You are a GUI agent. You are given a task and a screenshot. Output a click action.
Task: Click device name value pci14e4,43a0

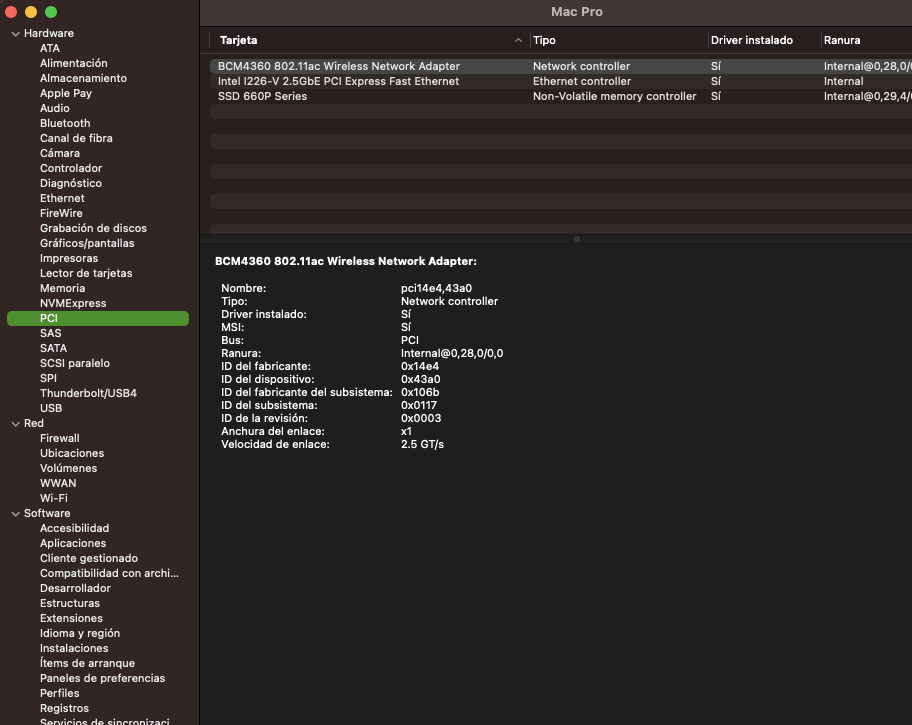pyautogui.click(x=436, y=289)
